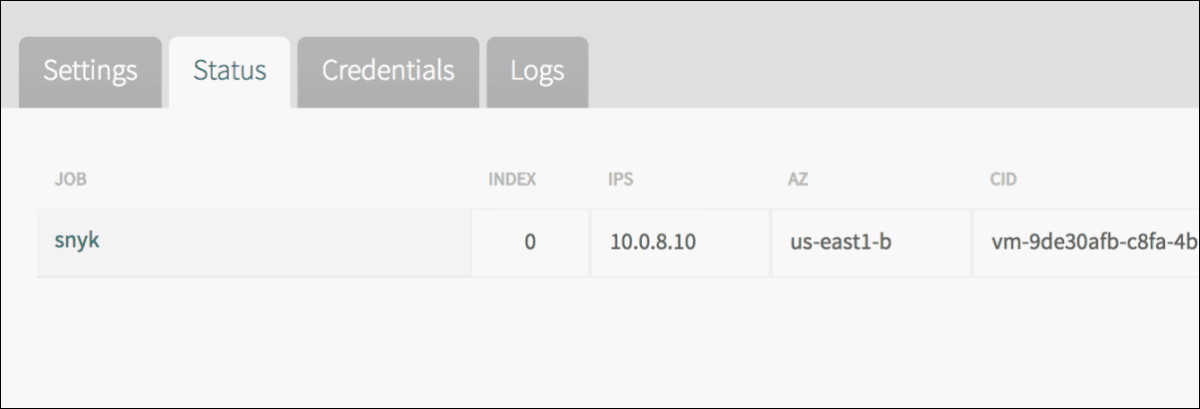Click the AZ column header
The image size is (1200, 409).
click(797, 180)
